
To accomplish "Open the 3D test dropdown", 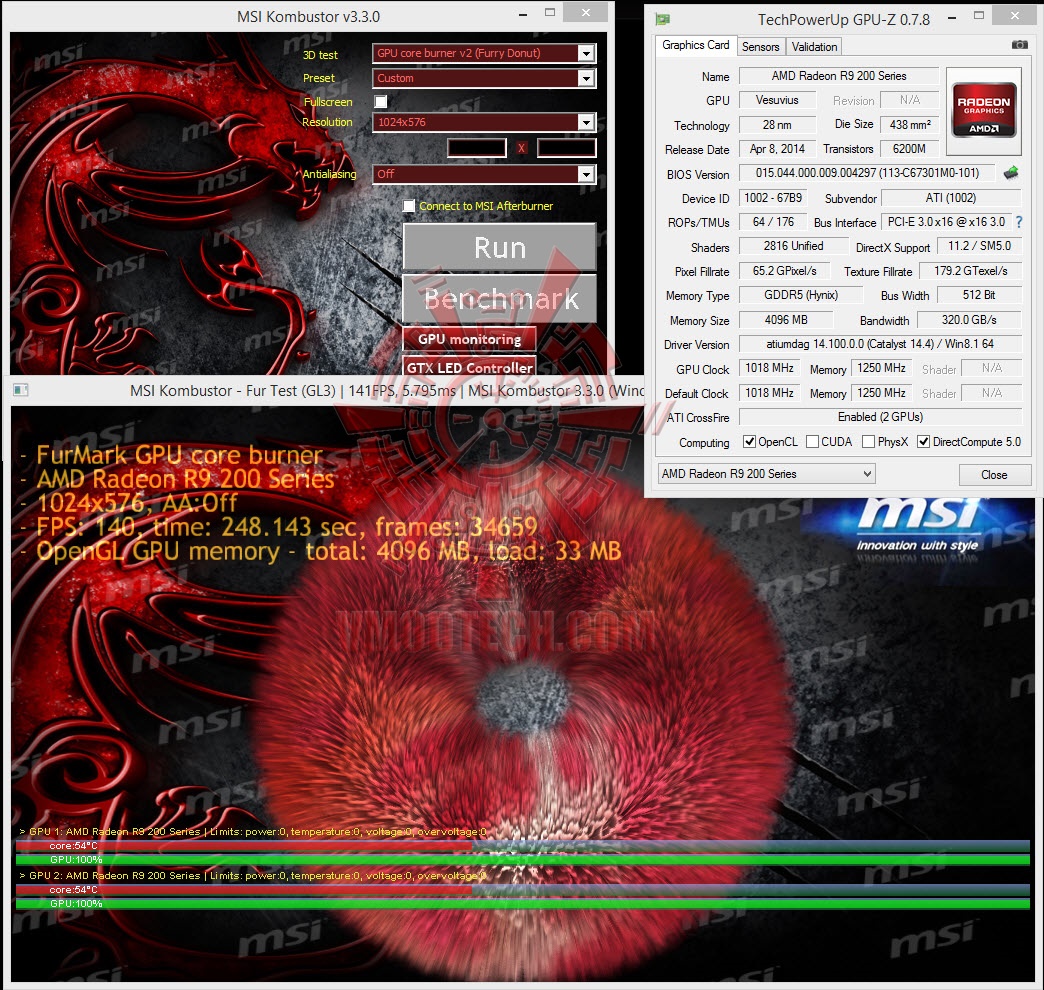I will pos(484,53).
